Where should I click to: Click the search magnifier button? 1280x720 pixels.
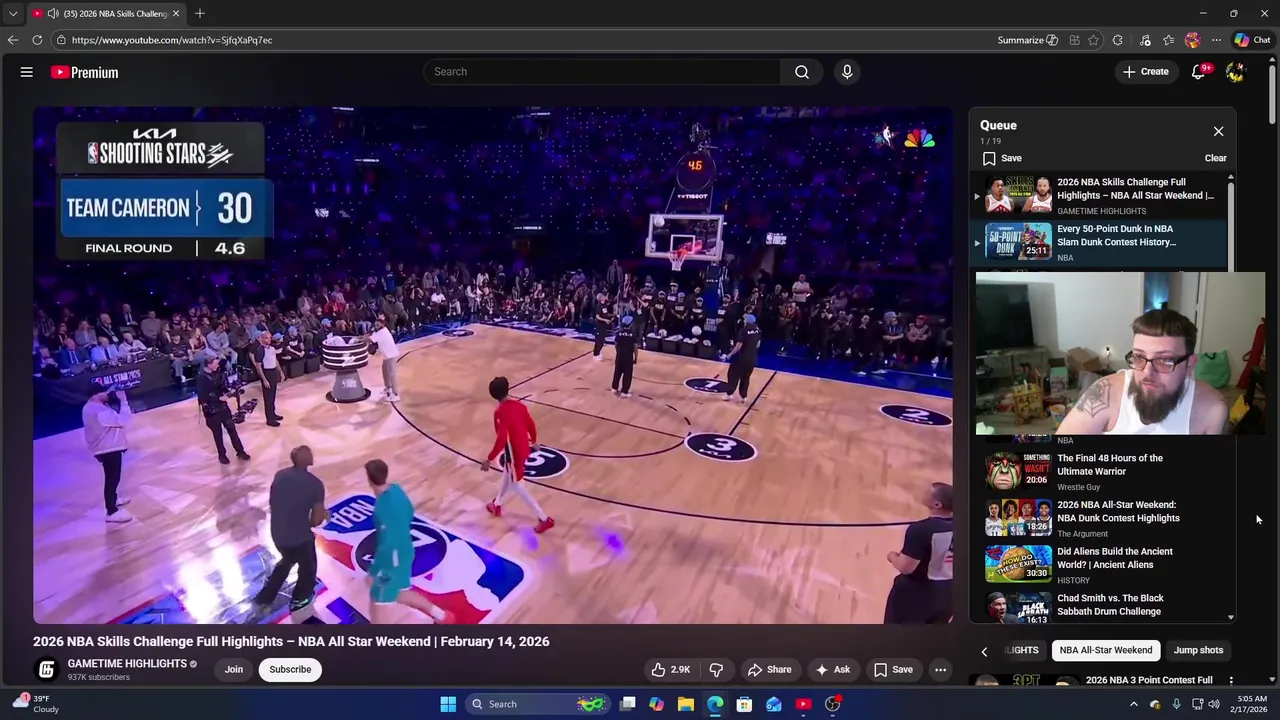(x=802, y=72)
